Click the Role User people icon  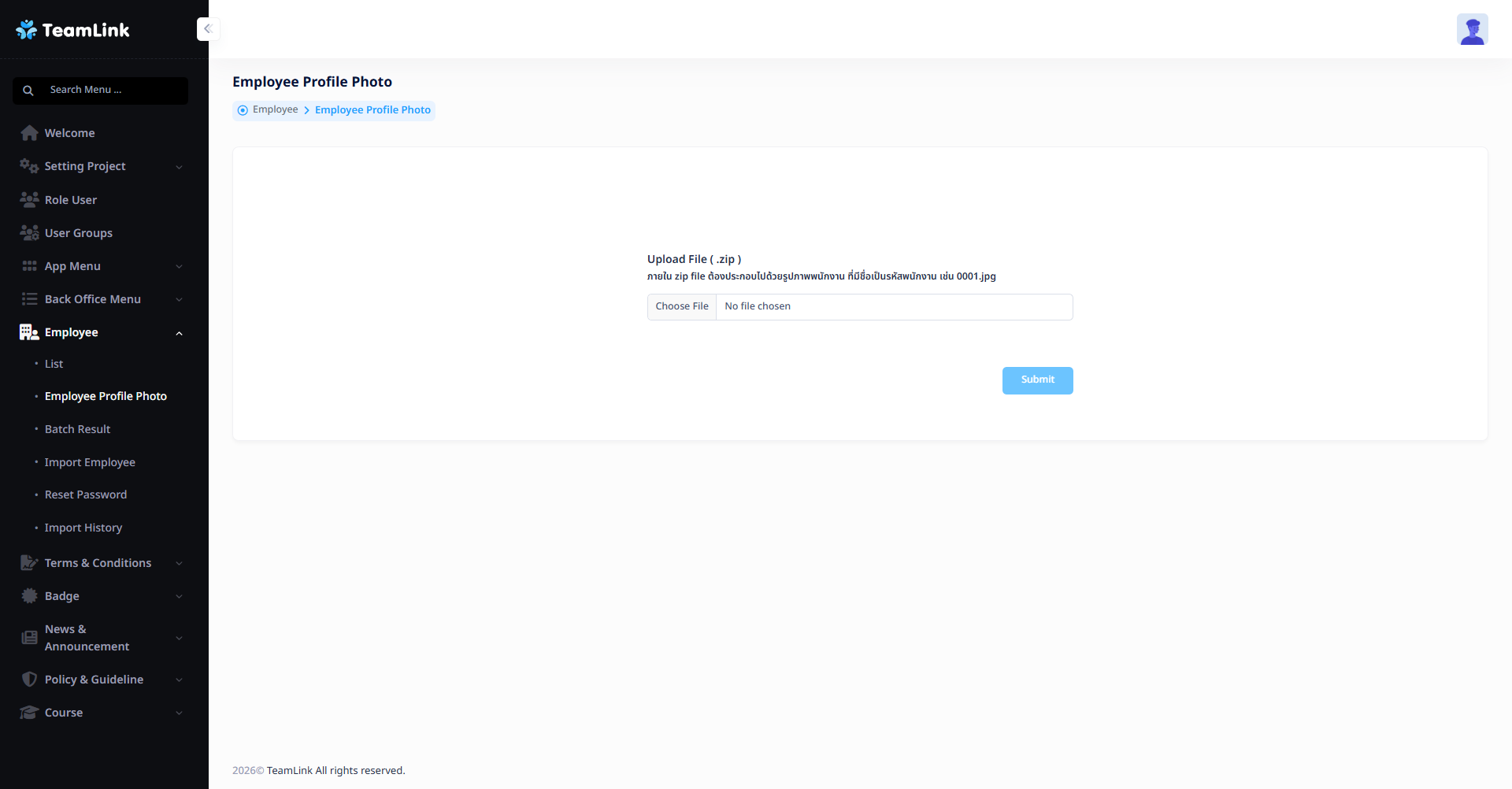coord(29,200)
